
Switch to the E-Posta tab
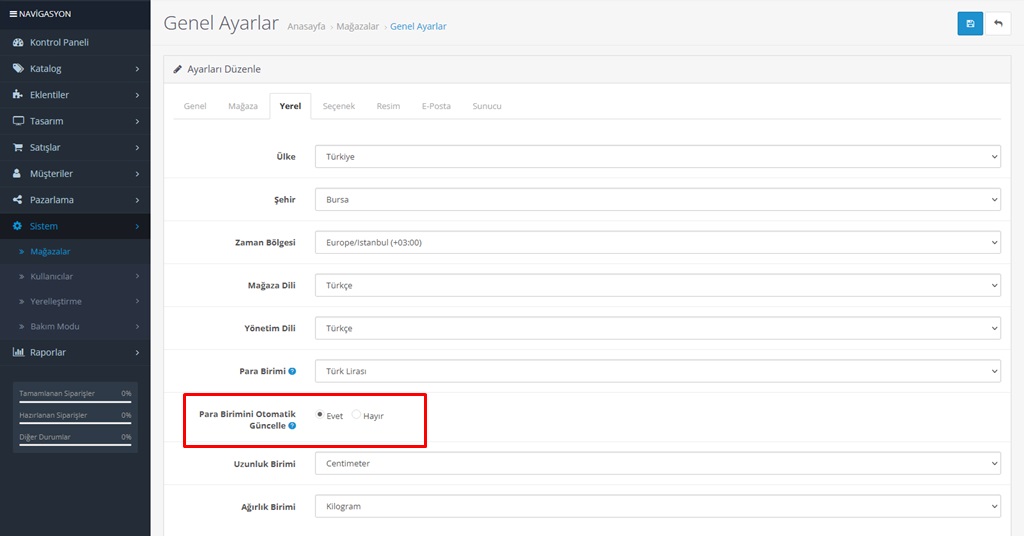pyautogui.click(x=436, y=106)
